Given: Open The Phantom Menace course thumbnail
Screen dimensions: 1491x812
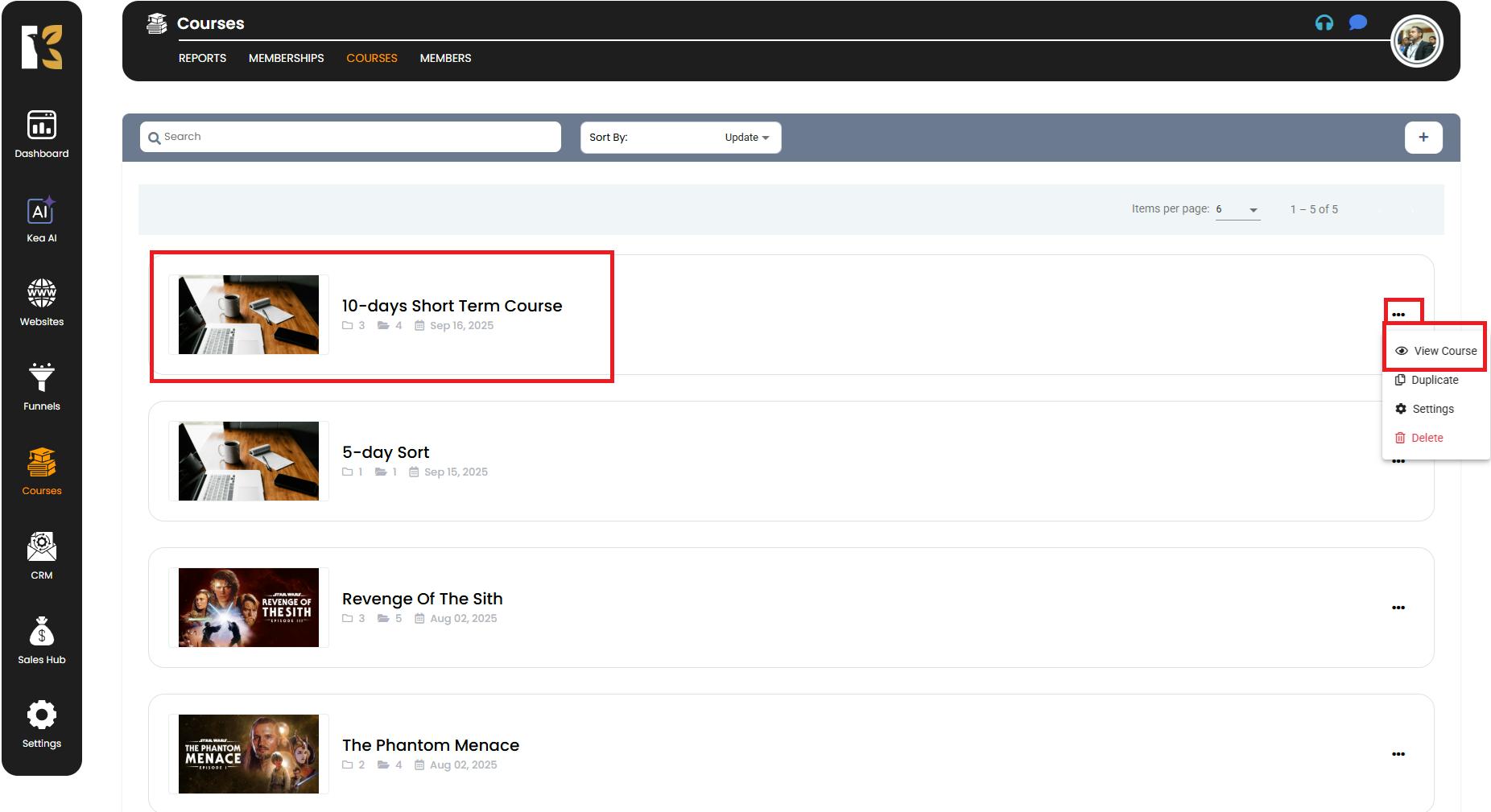Looking at the screenshot, I should pos(248,754).
